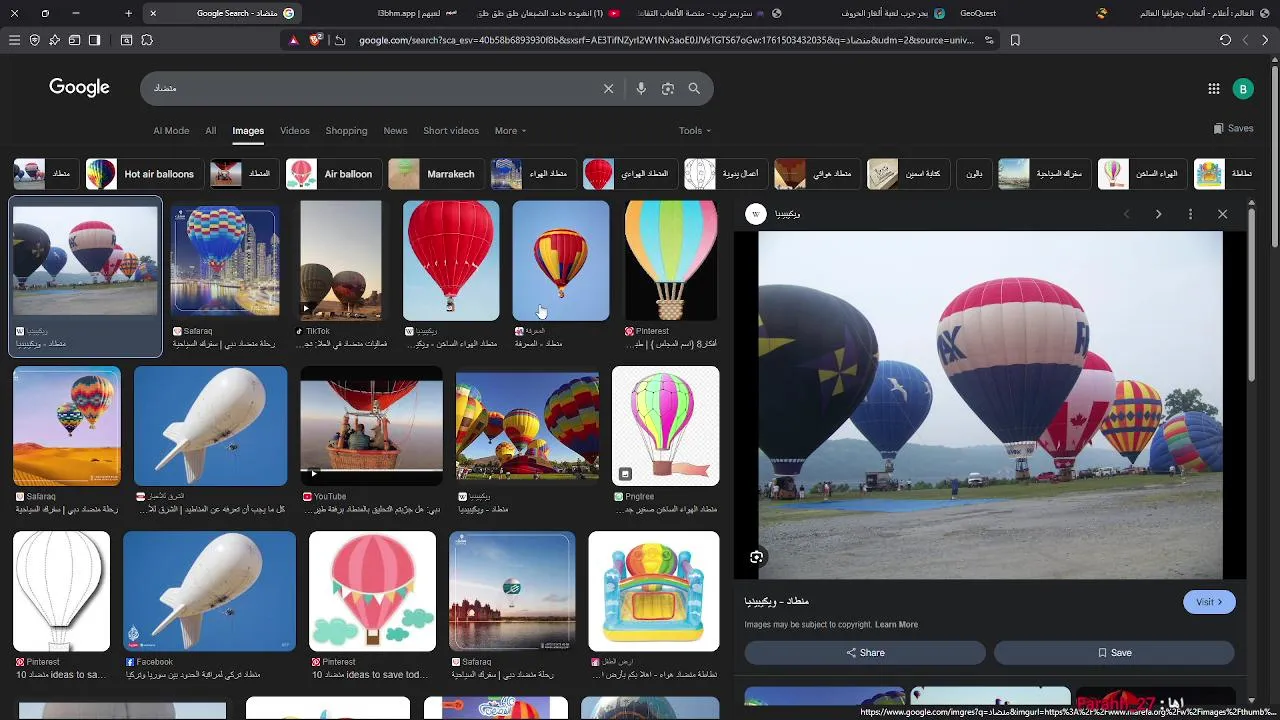Open a new browser tab with plus
Image resolution: width=1280 pixels, height=720 pixels.
point(128,13)
